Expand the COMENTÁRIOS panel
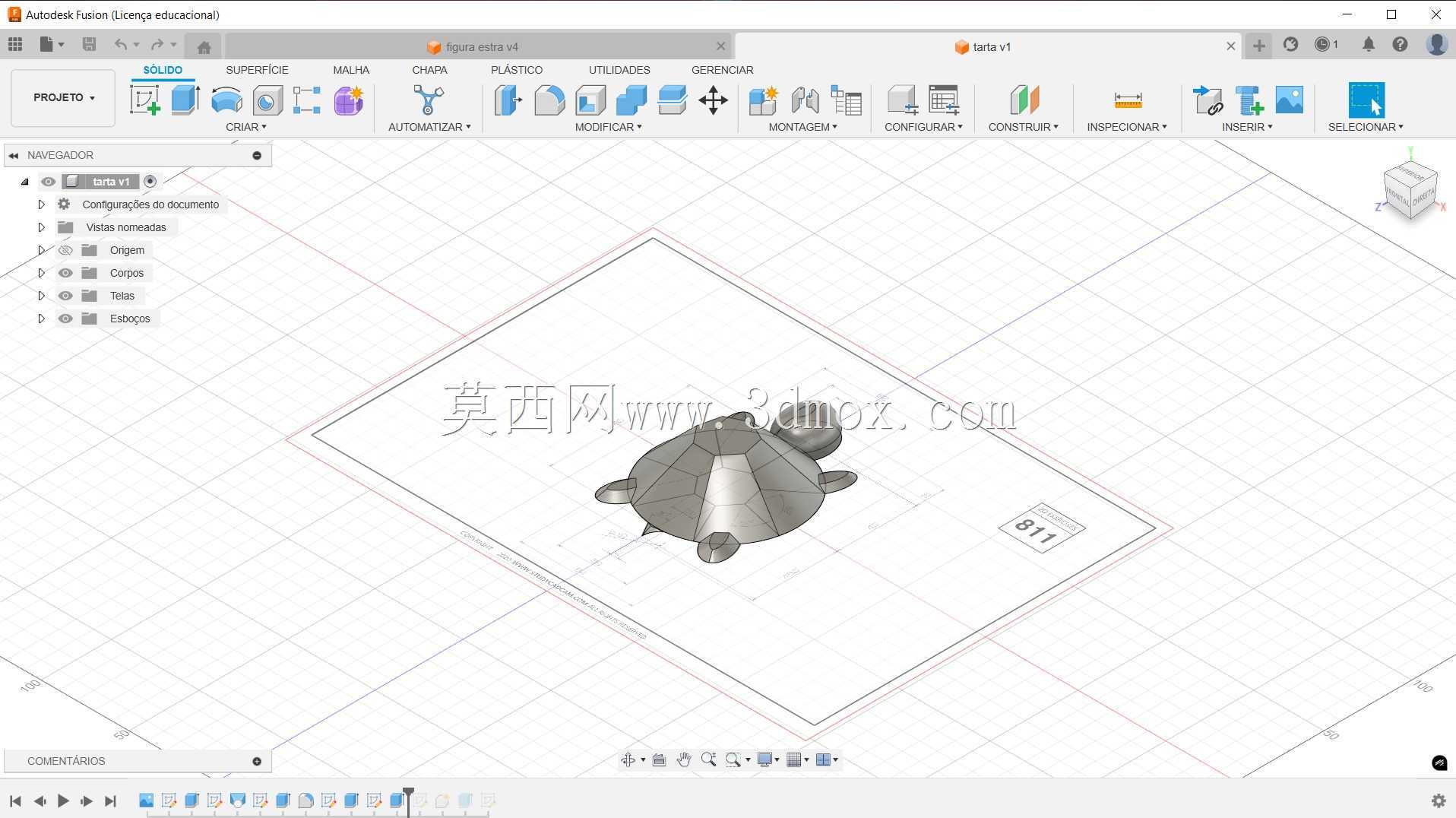 tap(257, 761)
